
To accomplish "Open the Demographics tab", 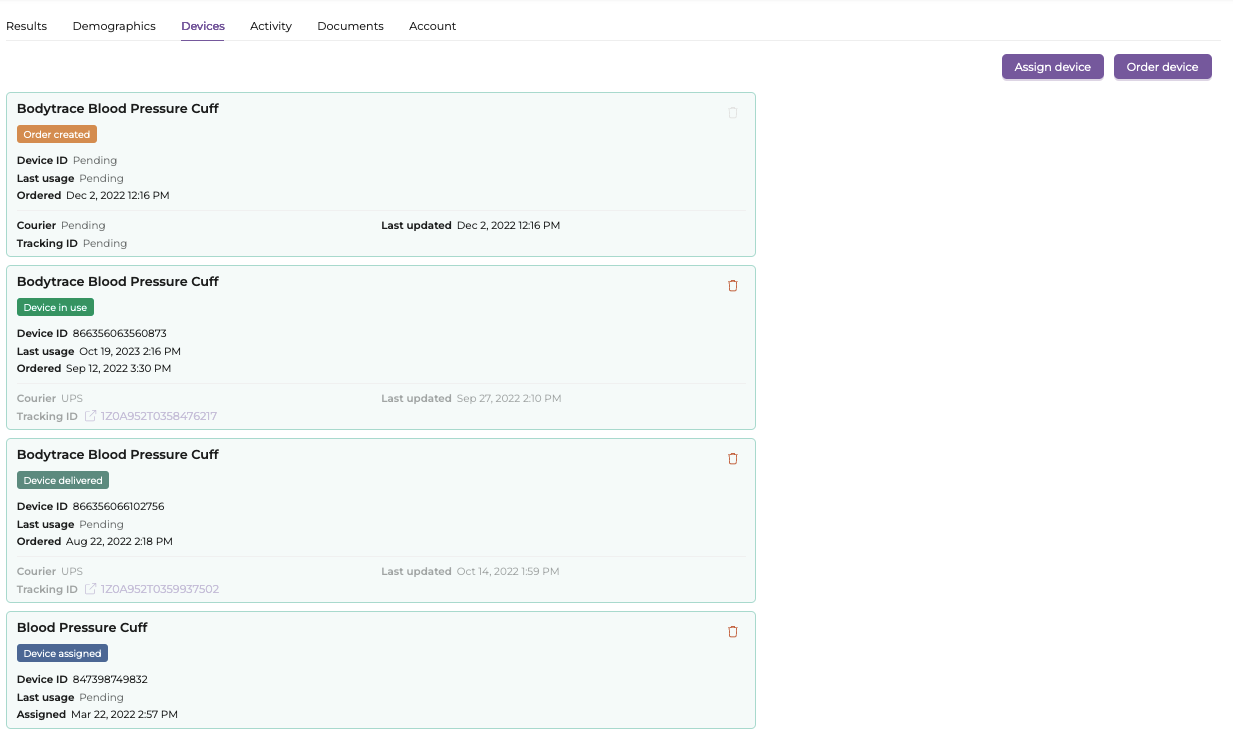I will pos(114,26).
